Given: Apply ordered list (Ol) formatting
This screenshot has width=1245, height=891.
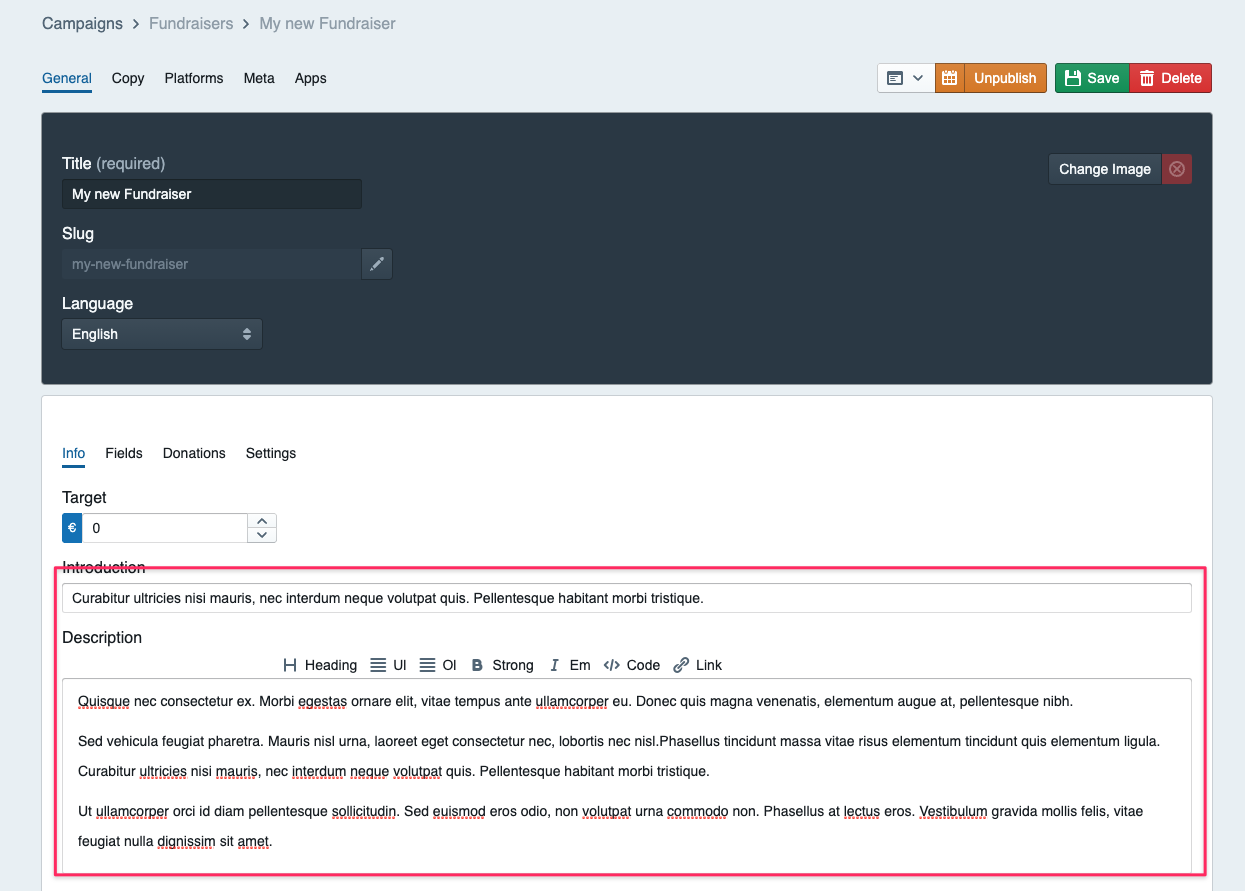Looking at the screenshot, I should click(438, 665).
